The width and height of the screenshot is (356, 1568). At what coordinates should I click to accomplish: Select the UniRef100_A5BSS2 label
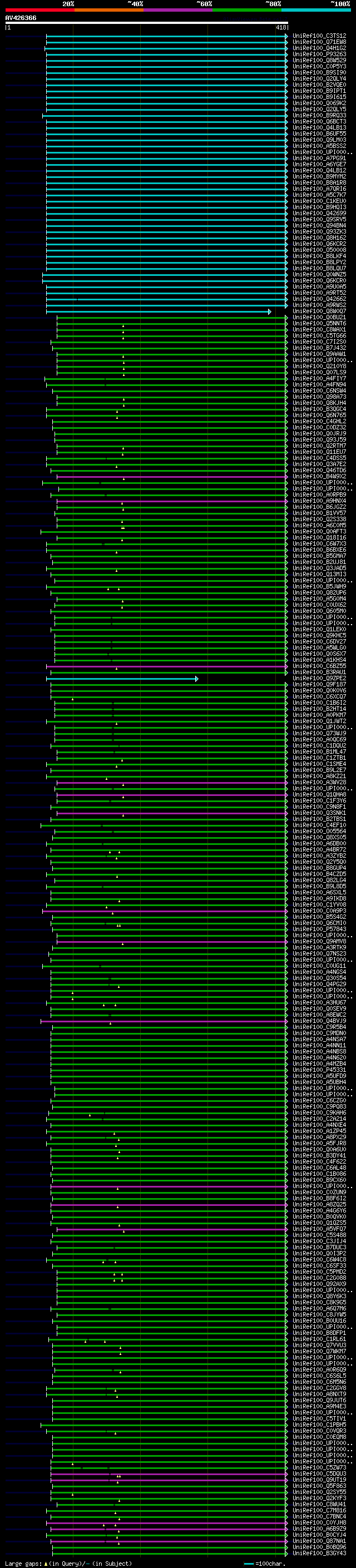[x=319, y=146]
